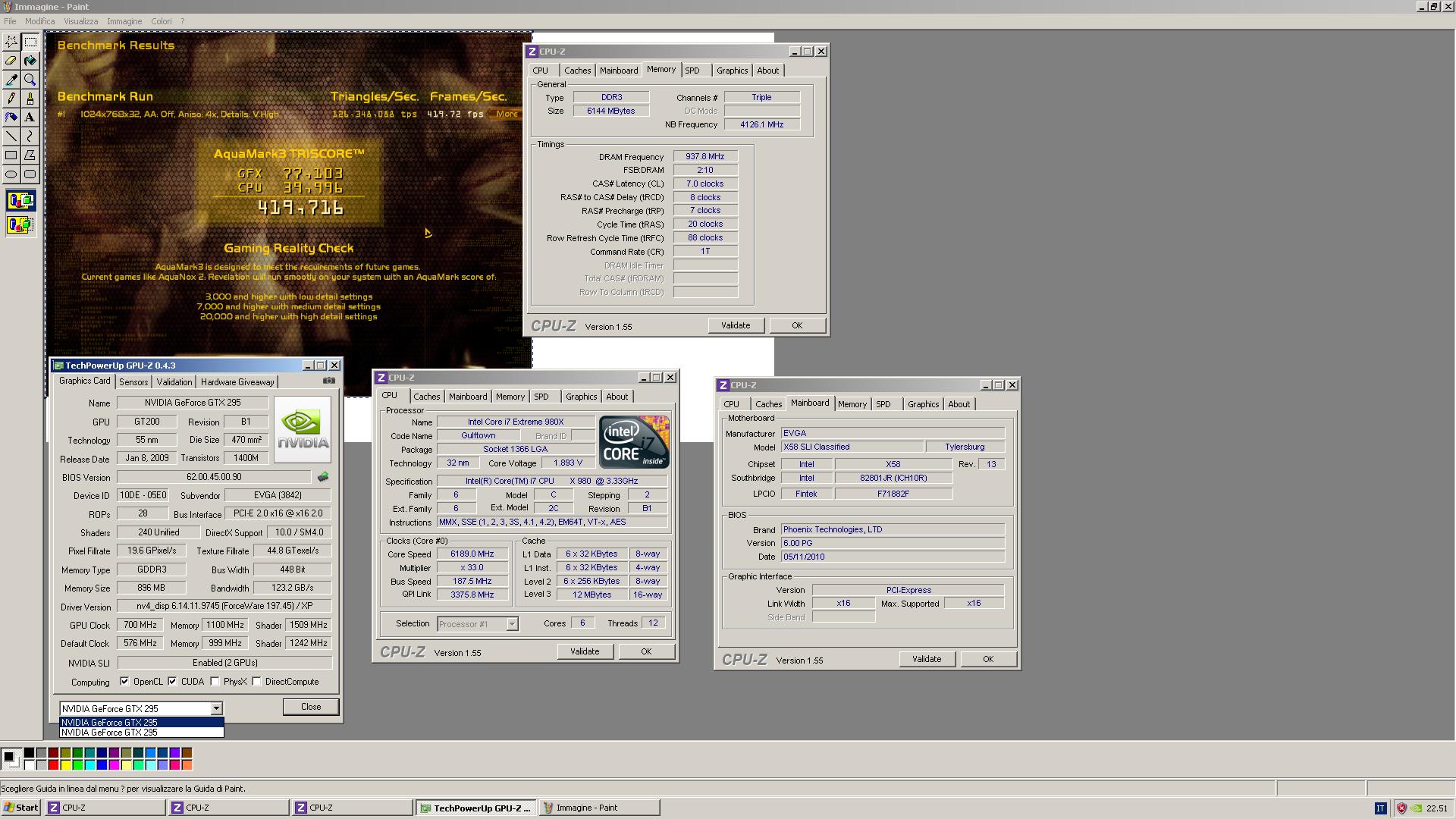Click OK in the CPU-Z processor window
This screenshot has width=1456, height=819.
point(646,651)
